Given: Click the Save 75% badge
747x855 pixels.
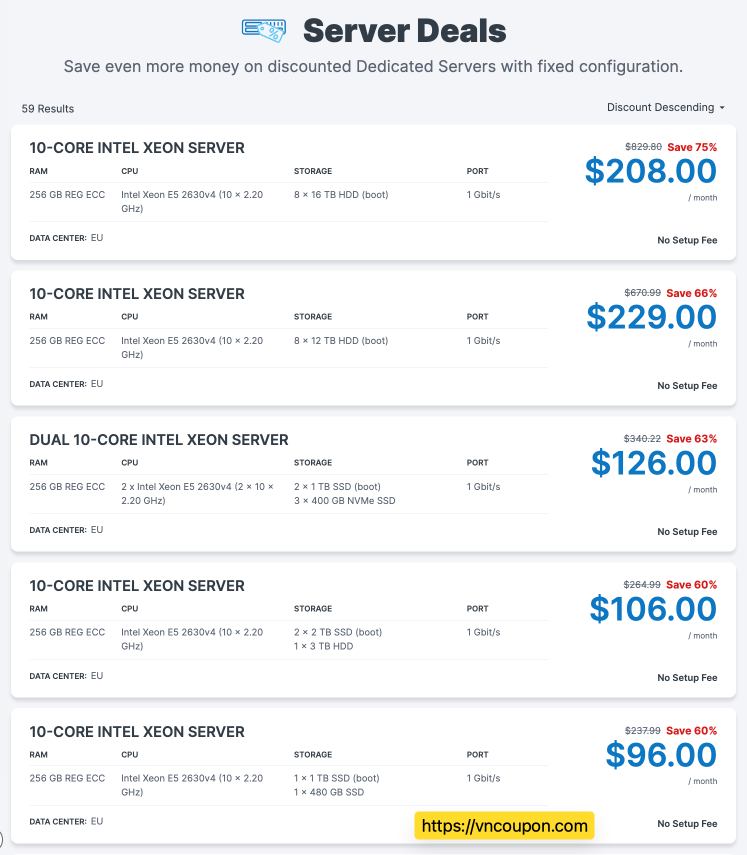Looking at the screenshot, I should 692,147.
